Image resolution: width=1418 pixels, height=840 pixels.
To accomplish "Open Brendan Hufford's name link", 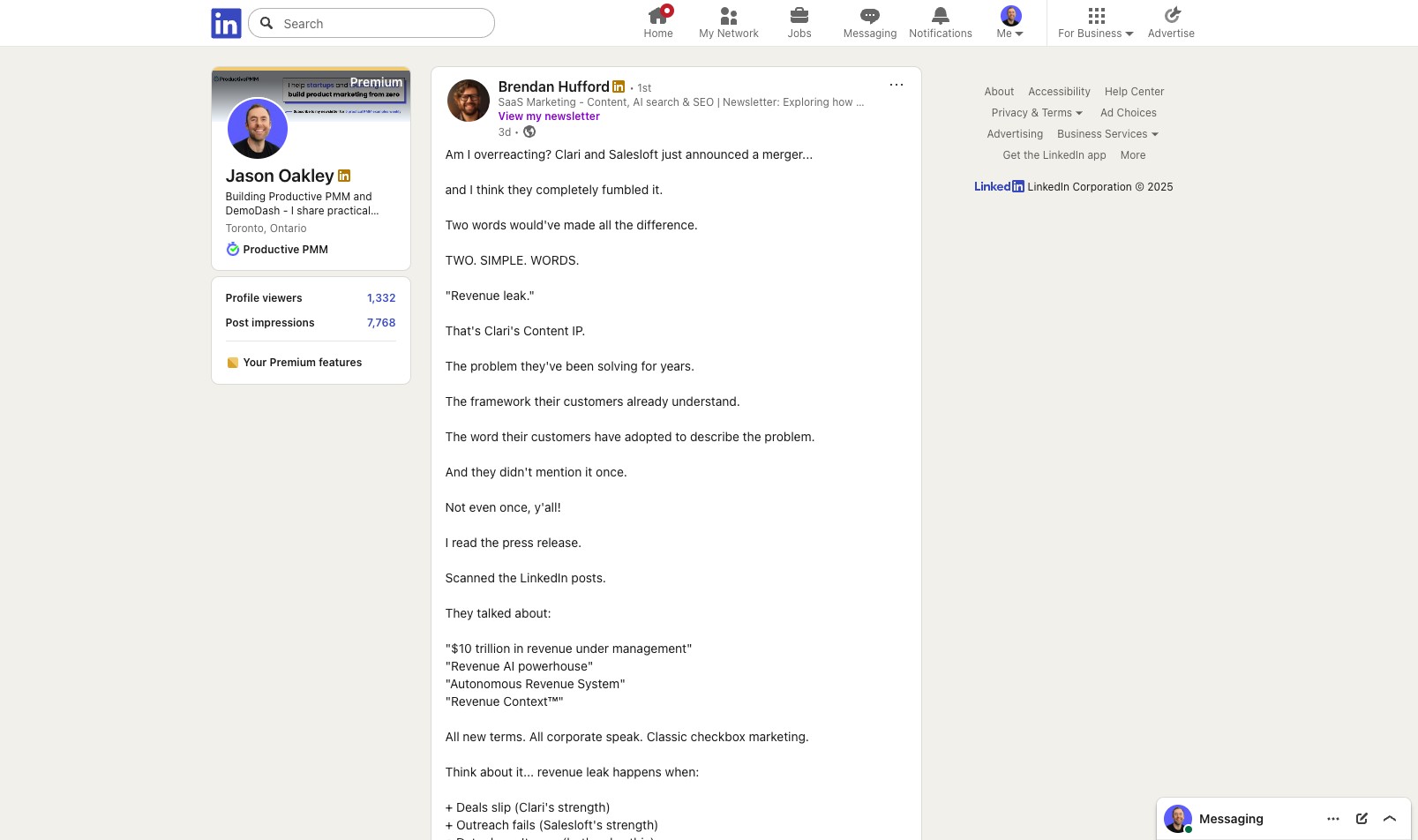I will coord(553,86).
